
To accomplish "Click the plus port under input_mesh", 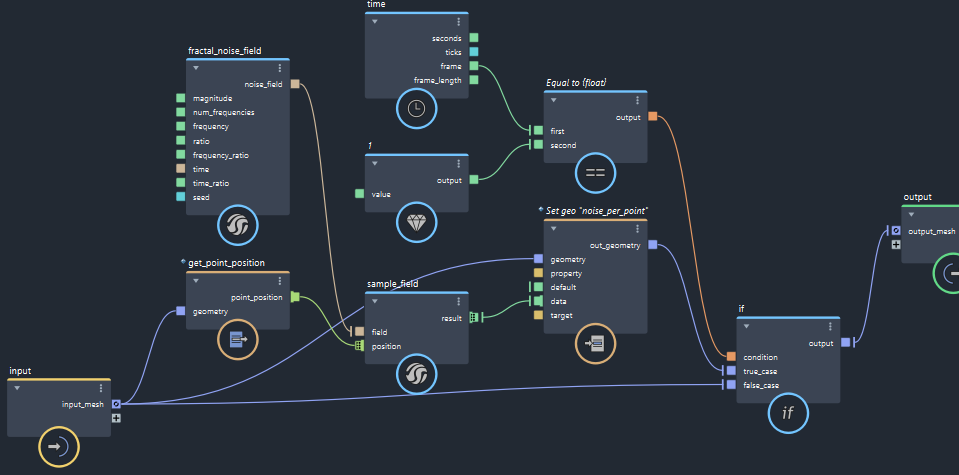I will coord(116,418).
